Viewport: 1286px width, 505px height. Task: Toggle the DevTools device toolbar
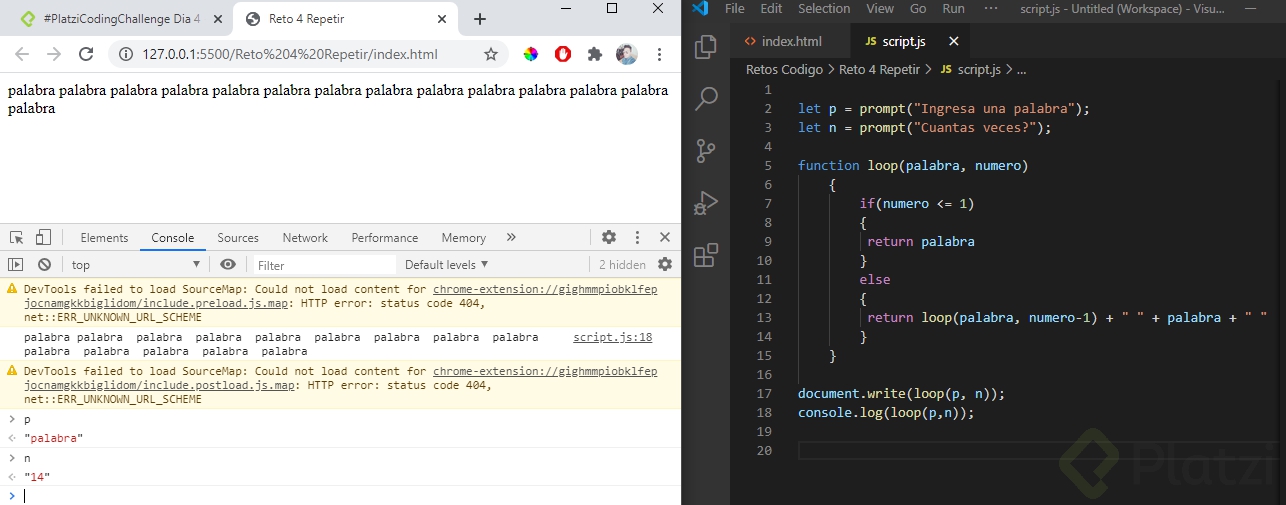click(43, 237)
